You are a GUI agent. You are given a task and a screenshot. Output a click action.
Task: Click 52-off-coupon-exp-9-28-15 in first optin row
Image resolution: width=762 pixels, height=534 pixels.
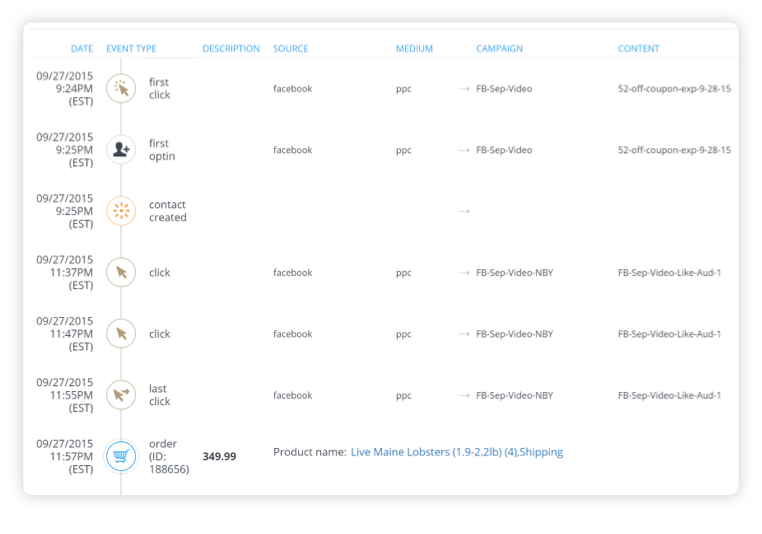tap(675, 150)
